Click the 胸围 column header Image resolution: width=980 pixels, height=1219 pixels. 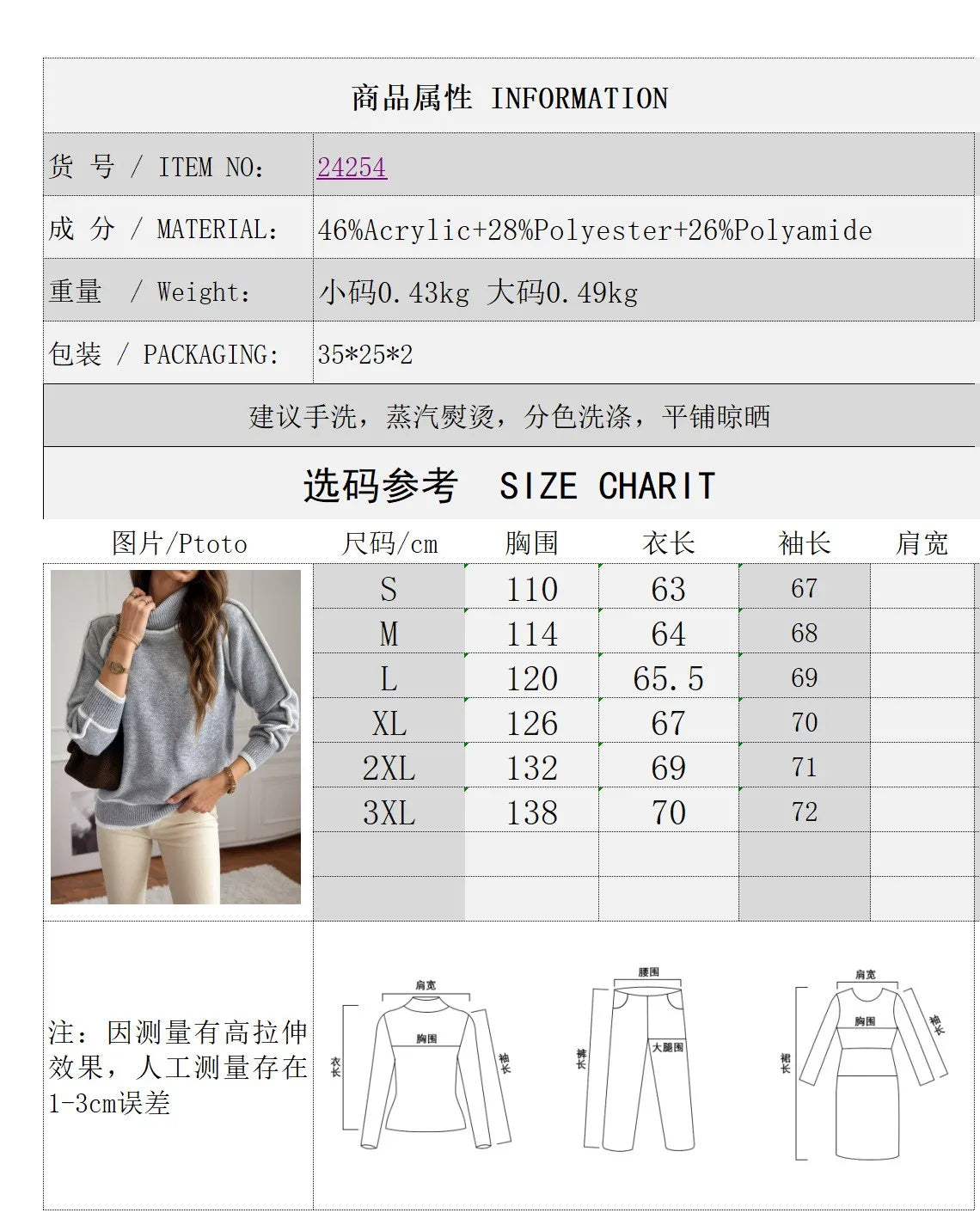point(531,543)
